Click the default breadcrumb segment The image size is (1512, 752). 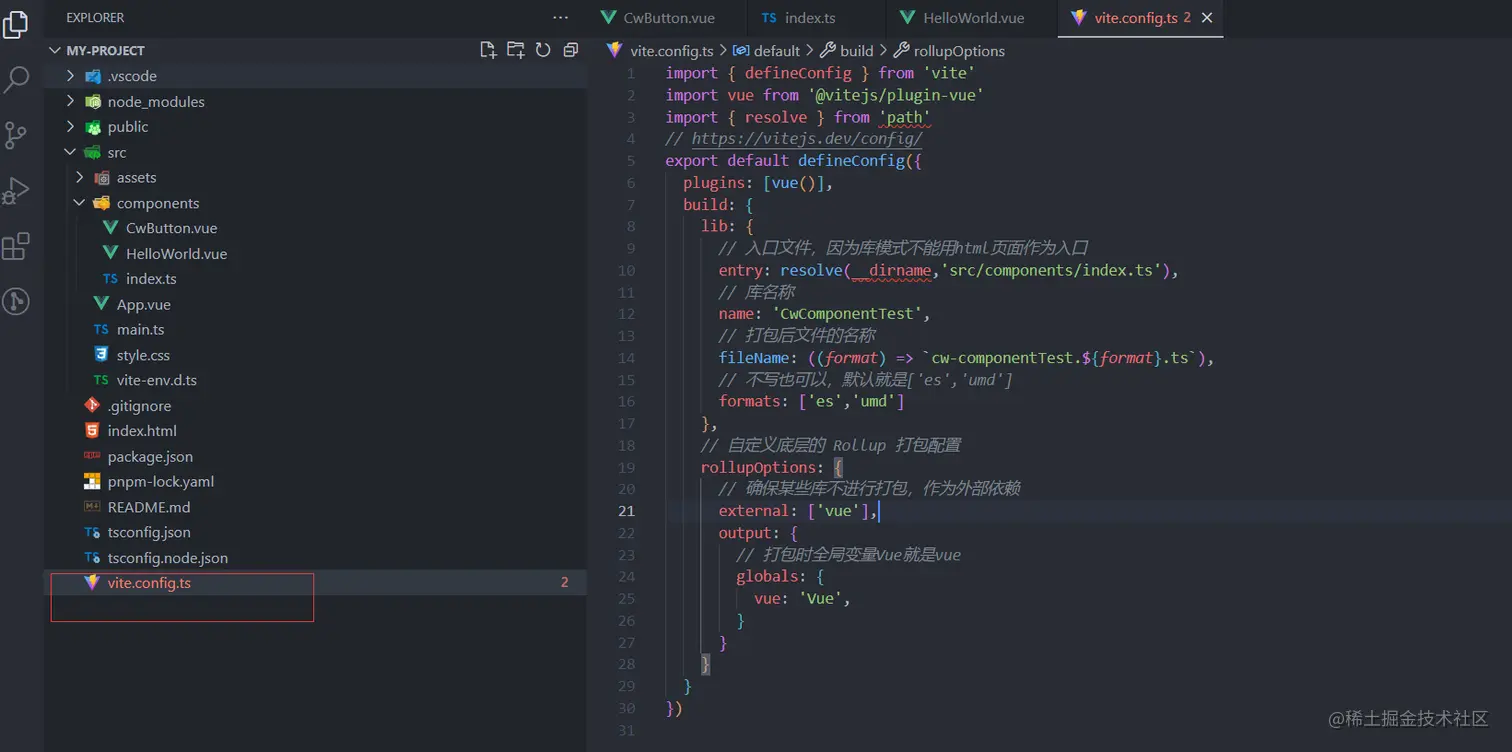(776, 51)
